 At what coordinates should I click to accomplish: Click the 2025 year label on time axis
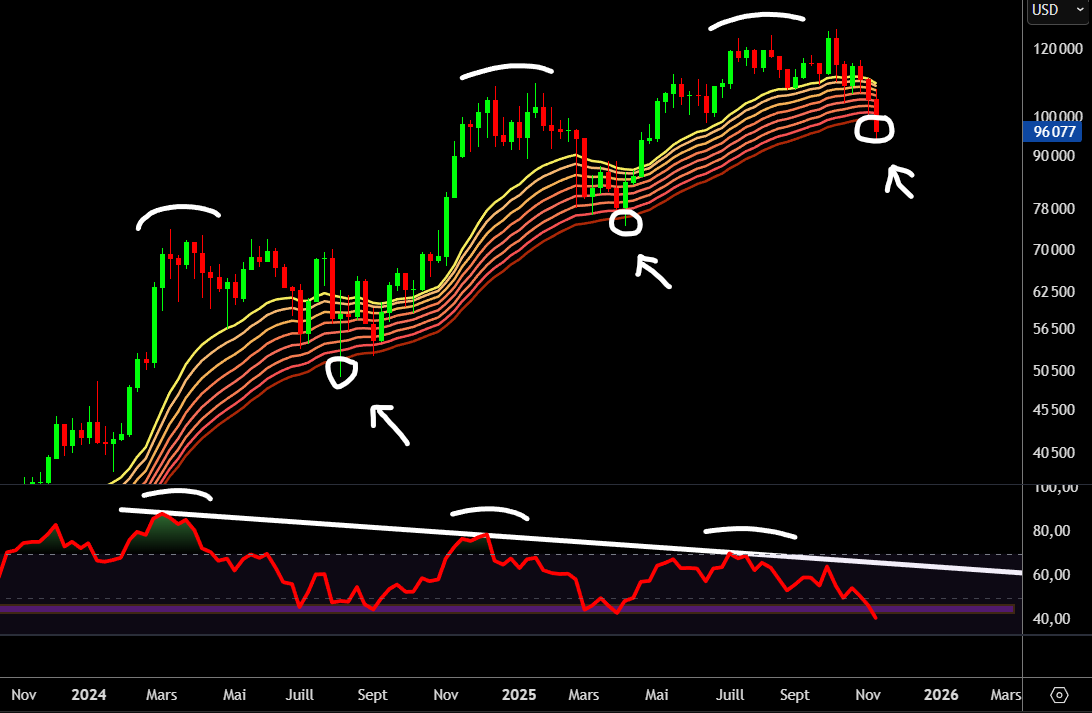coord(519,695)
